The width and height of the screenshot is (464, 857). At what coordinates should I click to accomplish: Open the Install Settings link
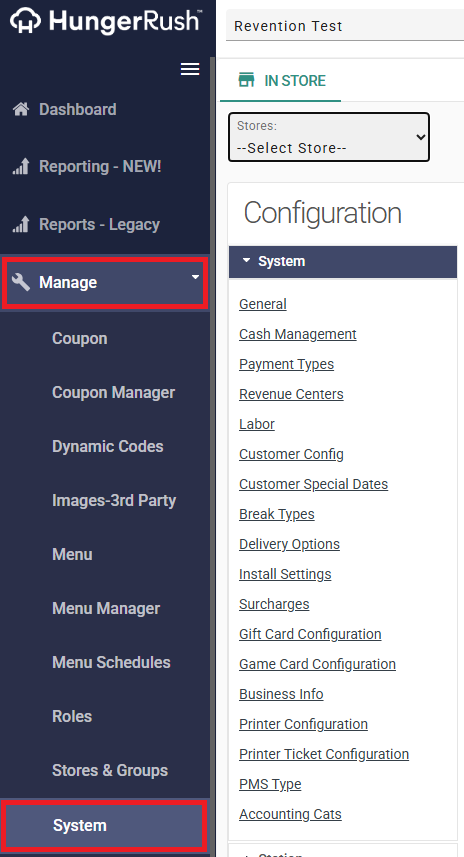coord(285,574)
